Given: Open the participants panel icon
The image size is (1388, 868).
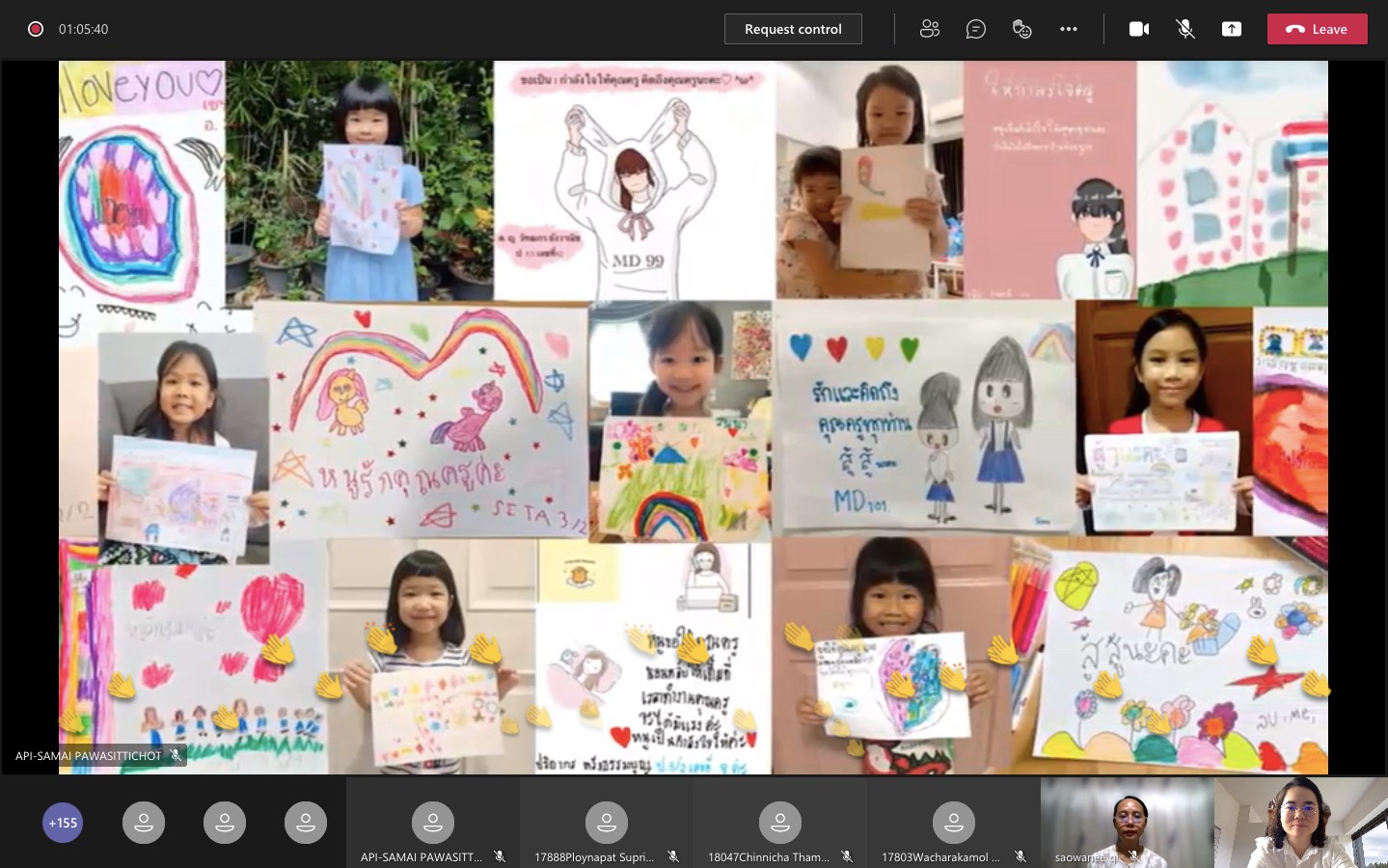Looking at the screenshot, I should (x=929, y=29).
